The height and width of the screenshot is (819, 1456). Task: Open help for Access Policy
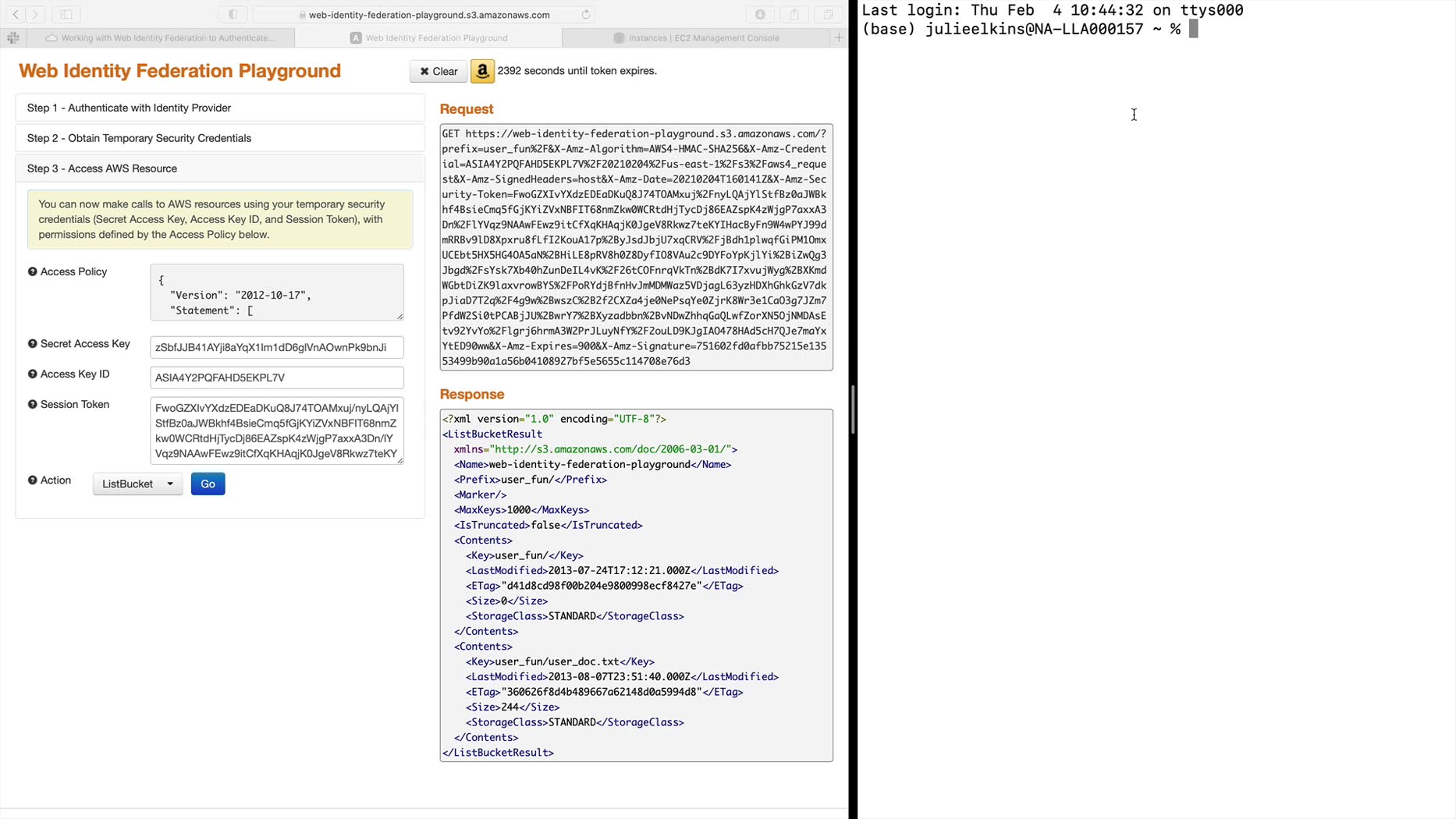(x=32, y=271)
